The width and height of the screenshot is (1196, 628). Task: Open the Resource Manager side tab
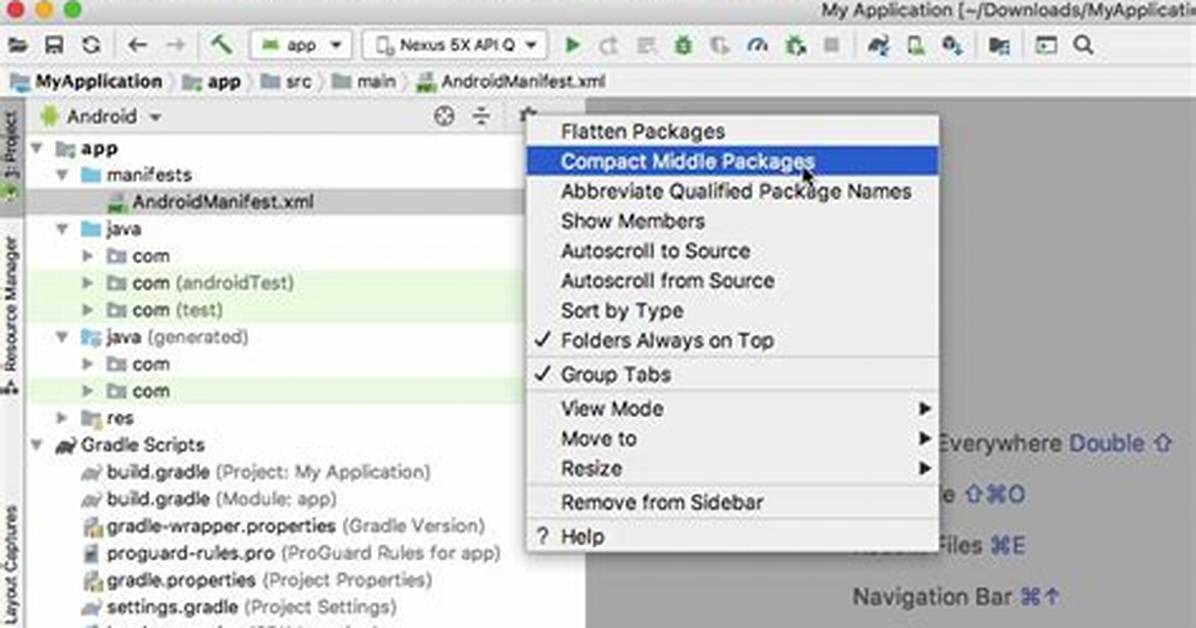pyautogui.click(x=10, y=314)
